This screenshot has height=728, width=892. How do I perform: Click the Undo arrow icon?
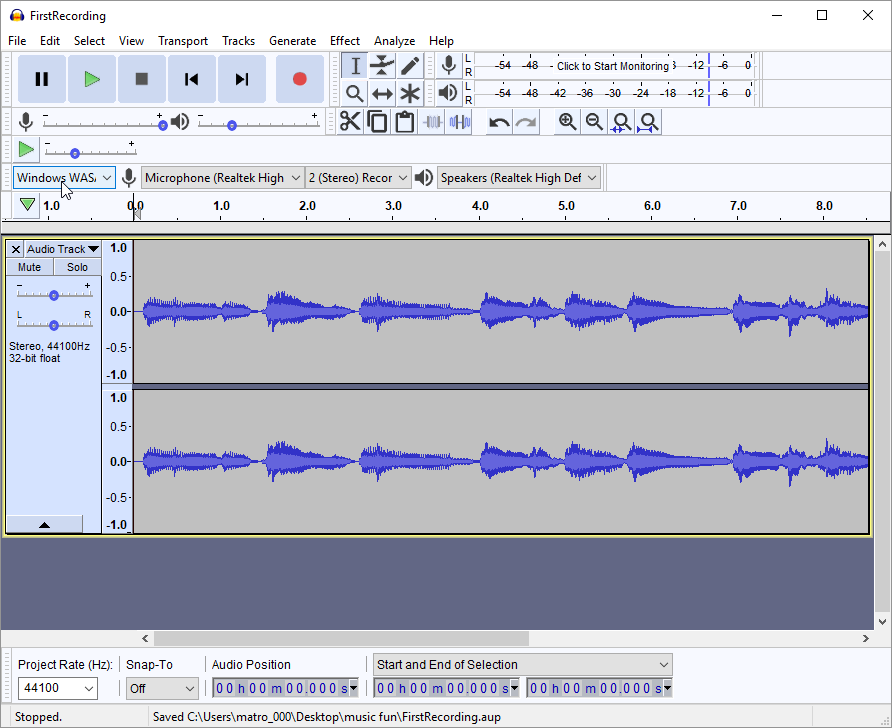tap(498, 122)
